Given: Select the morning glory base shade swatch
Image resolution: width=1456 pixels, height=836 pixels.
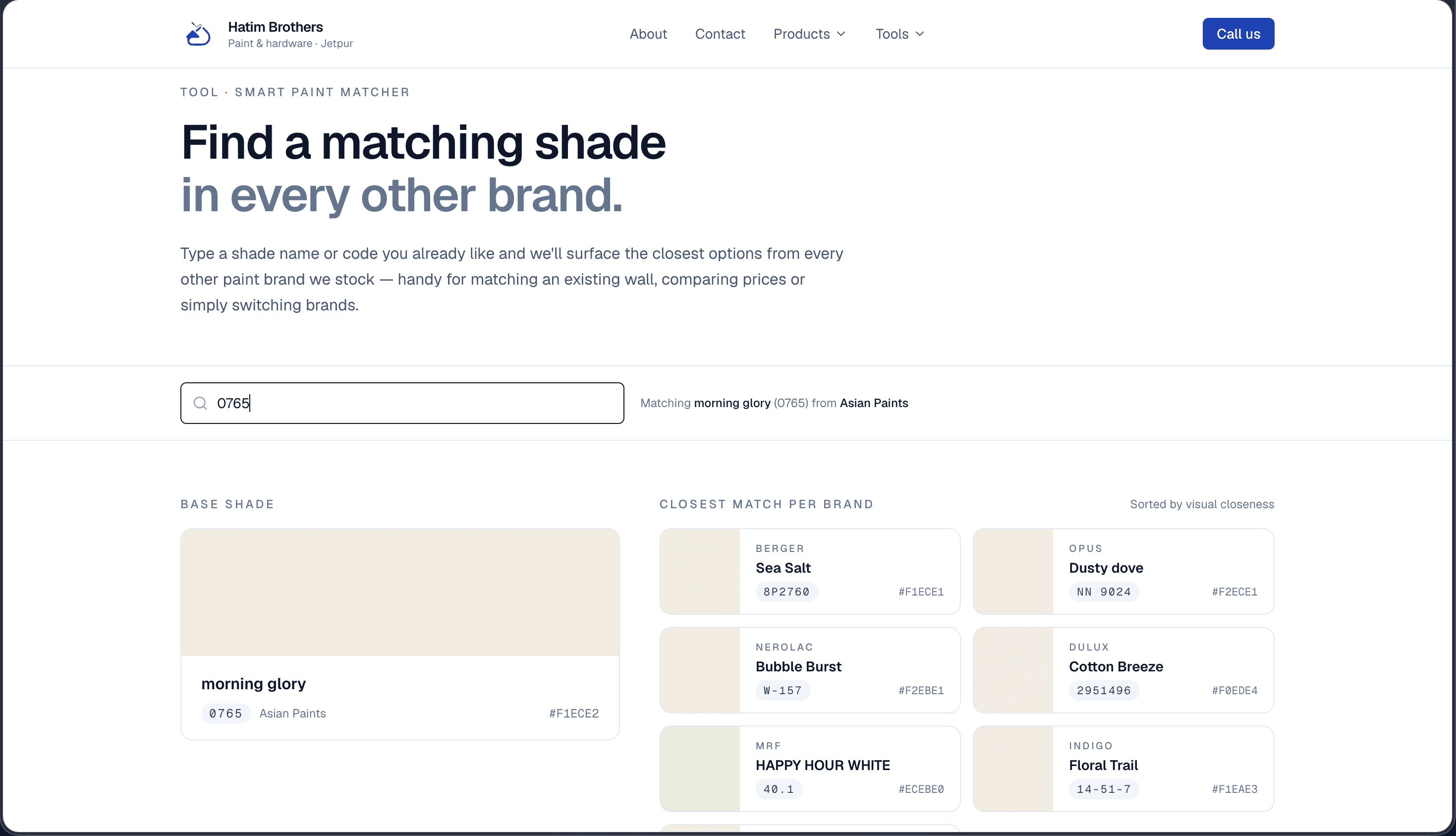Looking at the screenshot, I should click(x=400, y=593).
